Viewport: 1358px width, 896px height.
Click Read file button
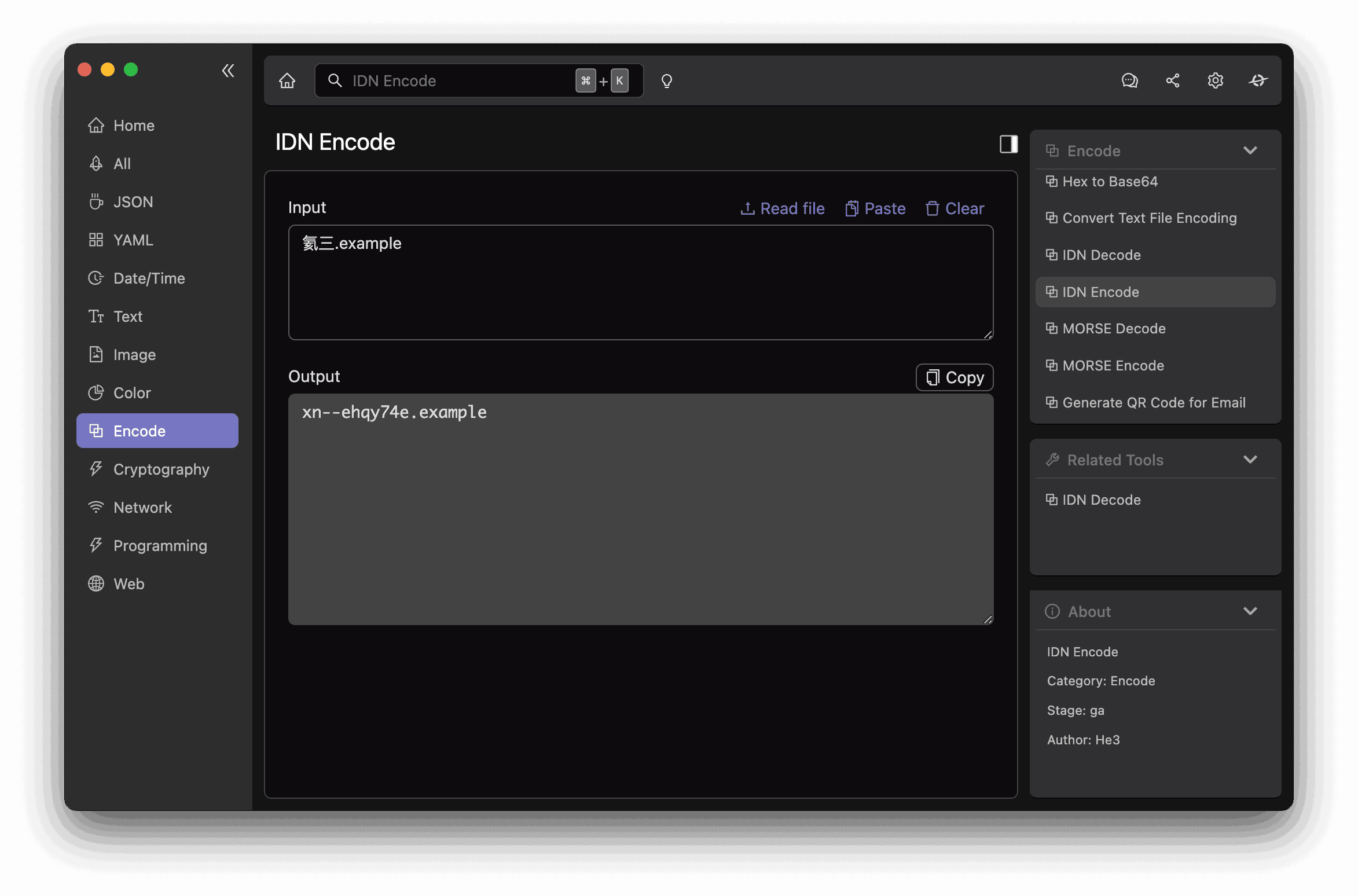pyautogui.click(x=783, y=208)
